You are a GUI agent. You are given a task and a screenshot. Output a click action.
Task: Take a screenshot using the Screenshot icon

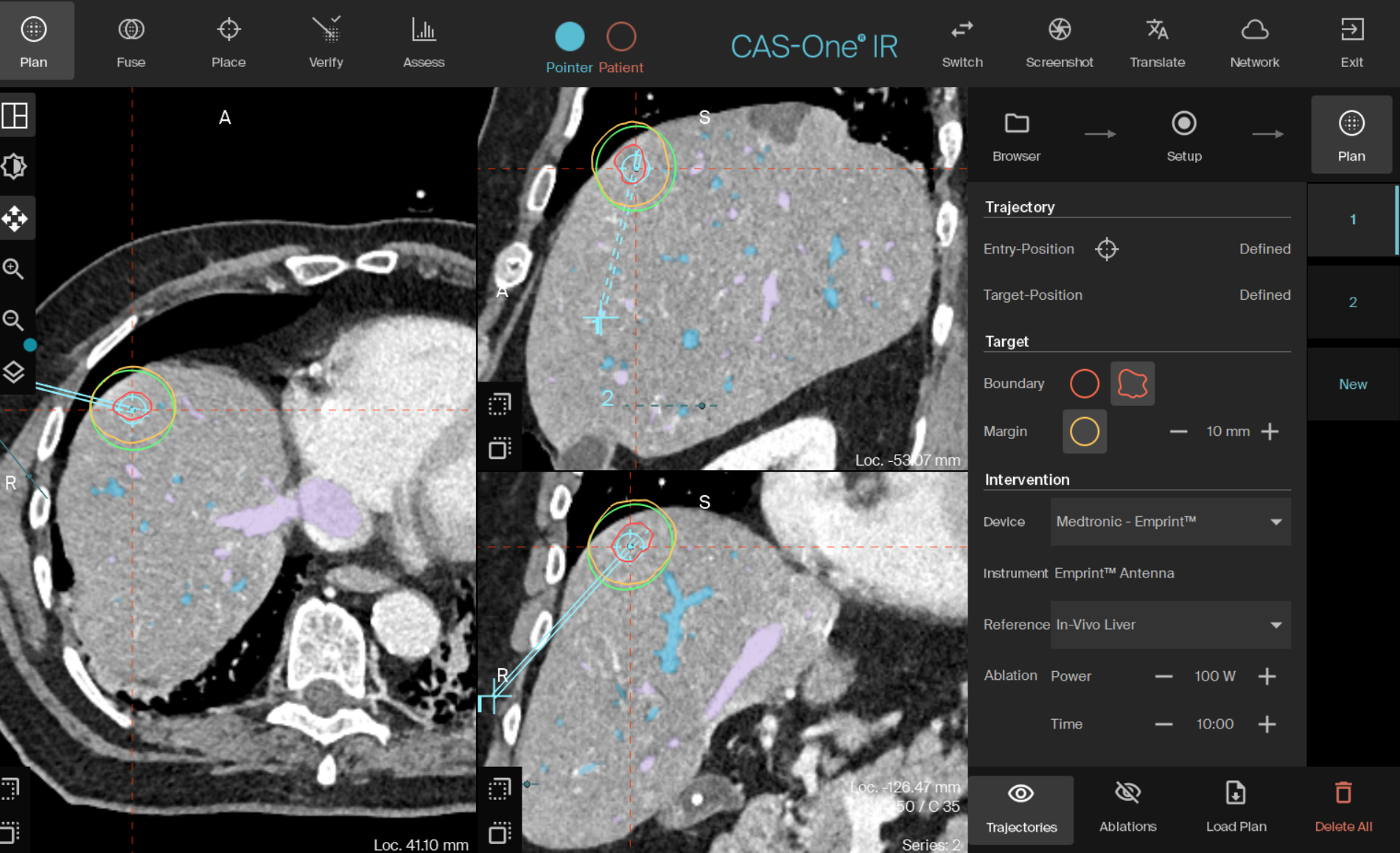[1059, 41]
